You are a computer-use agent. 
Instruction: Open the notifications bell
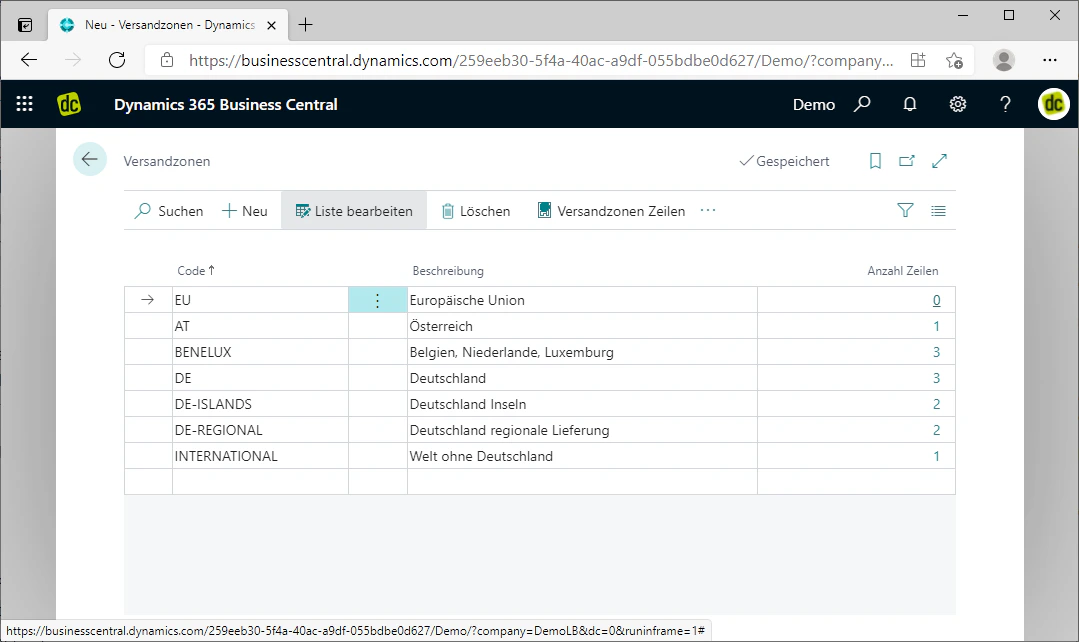(x=910, y=104)
